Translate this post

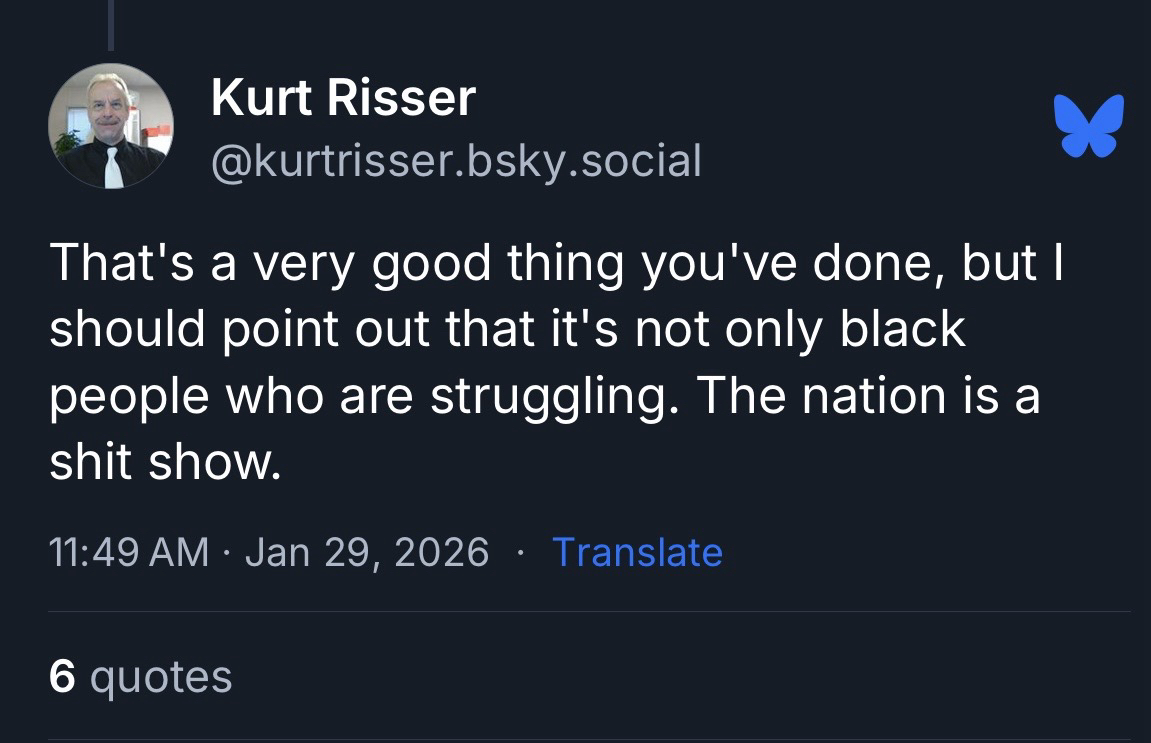coord(637,552)
